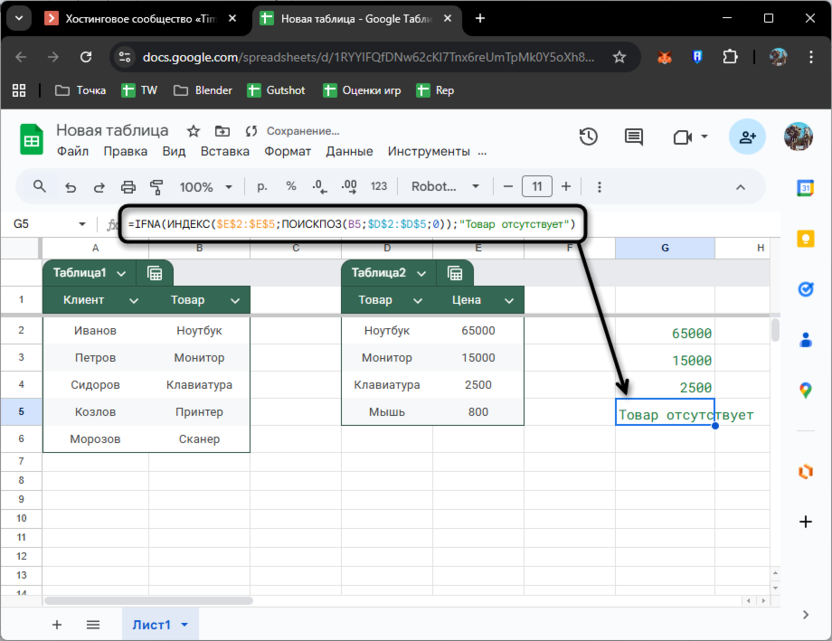
Task: Open the comments icon in header
Action: pos(633,137)
